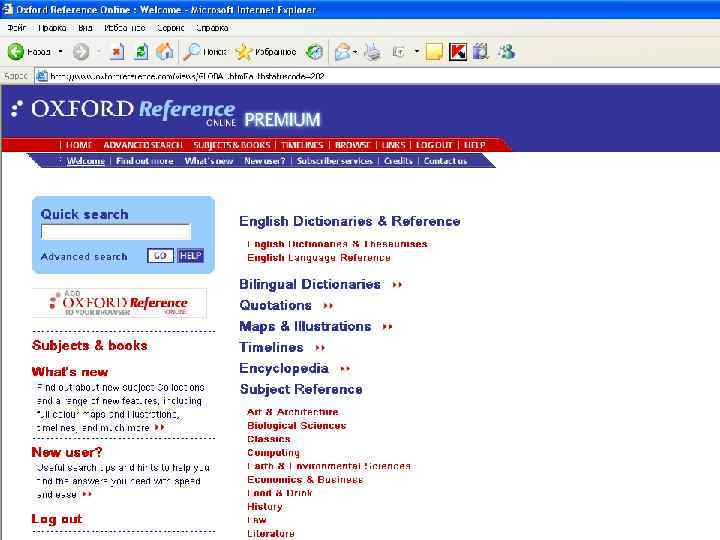
Task: Open Biological Sciences subject link
Action: tap(296, 426)
